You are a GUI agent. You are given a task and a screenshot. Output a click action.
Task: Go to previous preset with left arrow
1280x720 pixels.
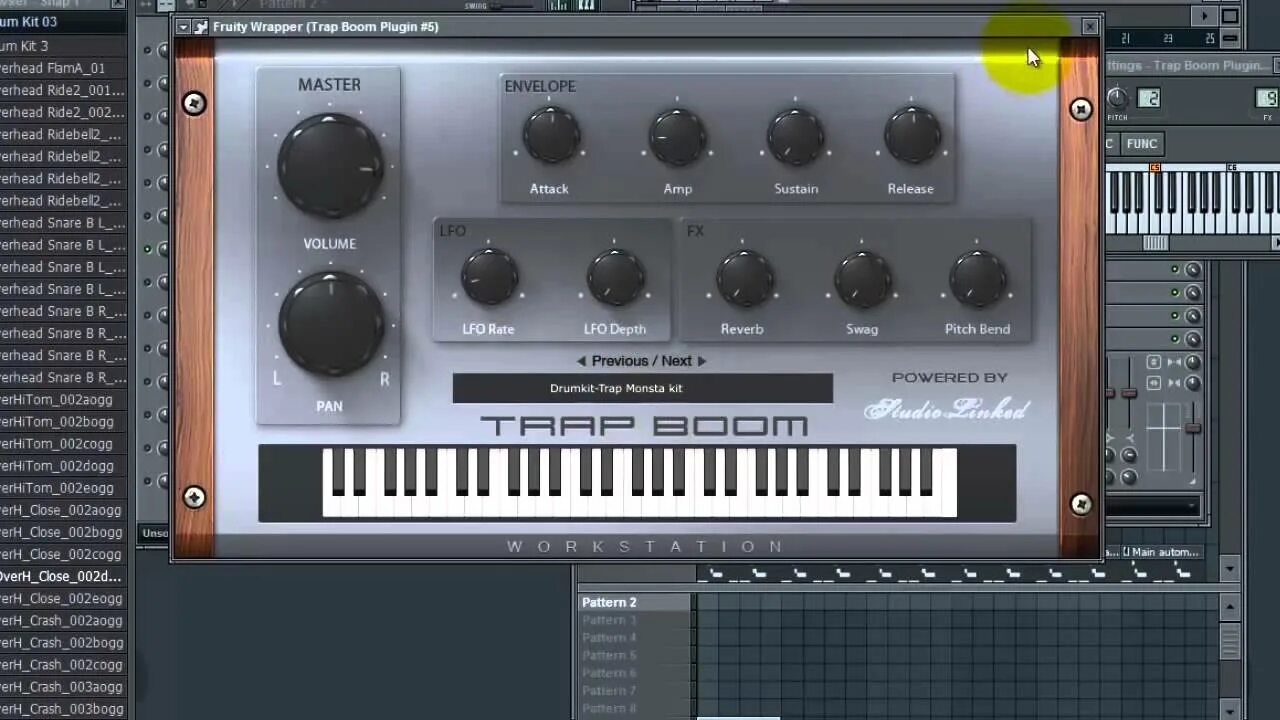(x=581, y=361)
